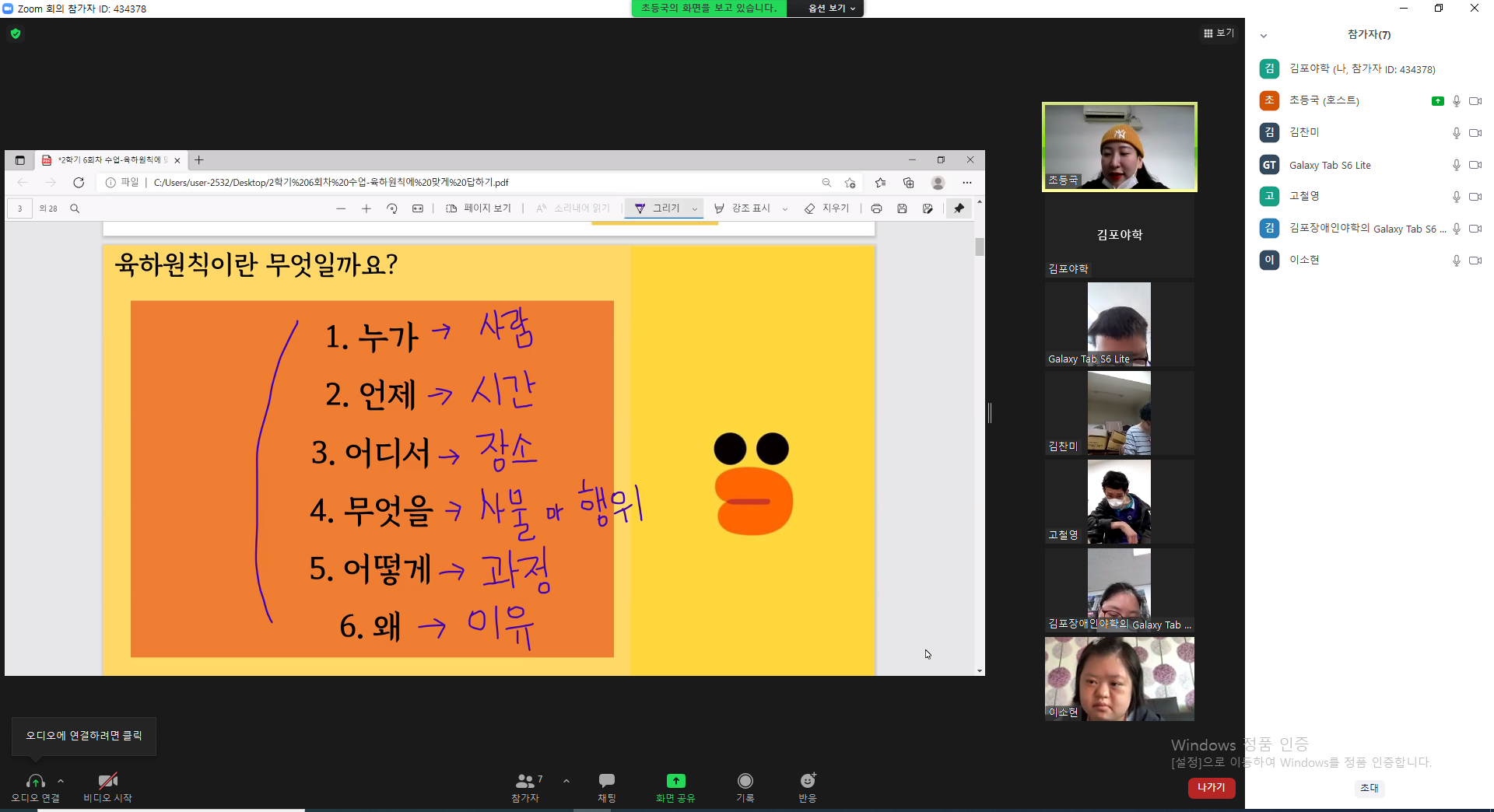
Task: Select the 강조 표시 highlight tool
Action: (742, 208)
